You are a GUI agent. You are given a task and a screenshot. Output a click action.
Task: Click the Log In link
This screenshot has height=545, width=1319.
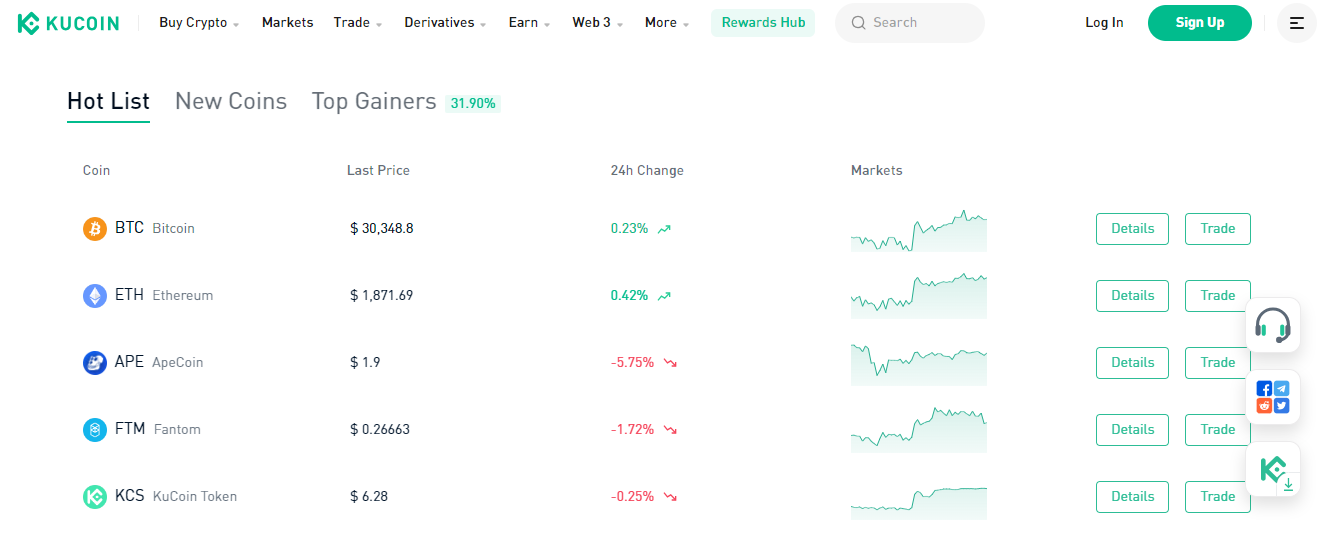pyautogui.click(x=1104, y=23)
